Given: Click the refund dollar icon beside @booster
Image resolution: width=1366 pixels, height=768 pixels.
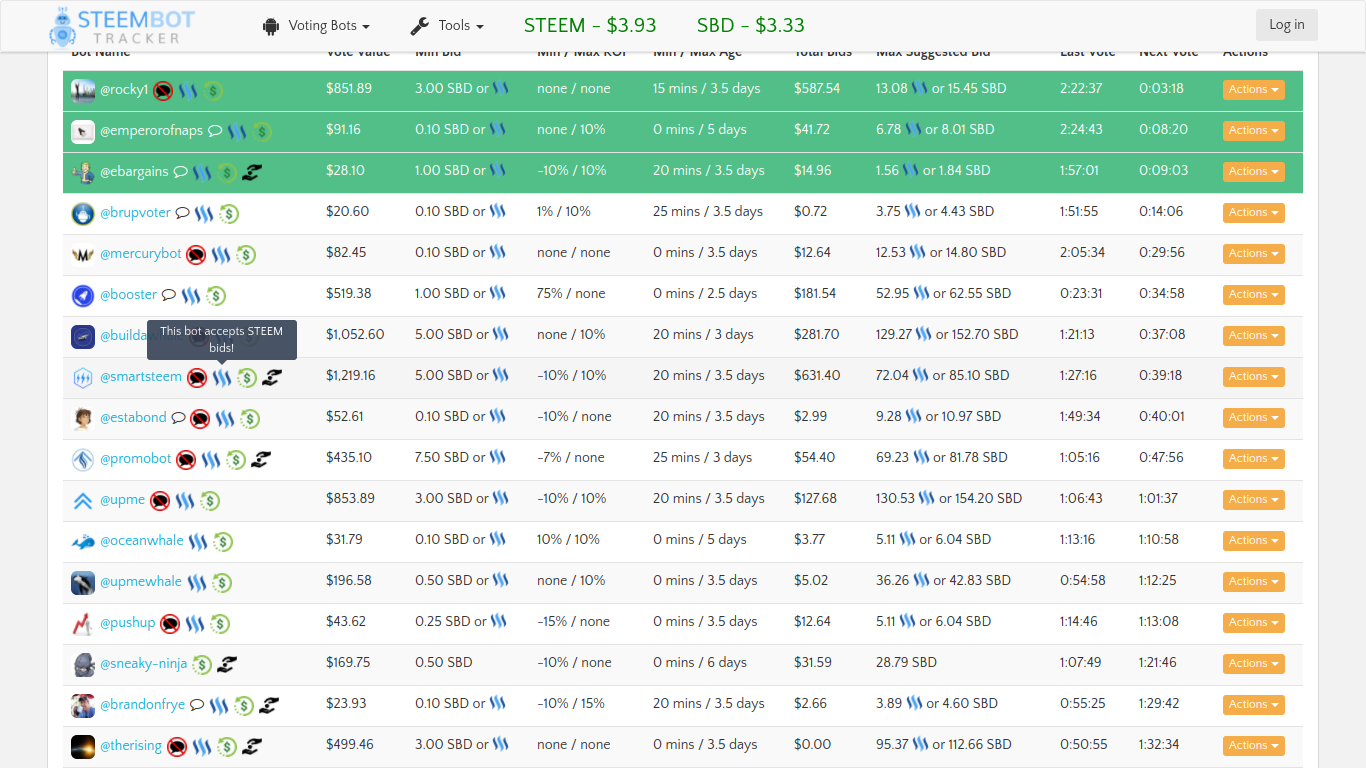Looking at the screenshot, I should pos(216,296).
